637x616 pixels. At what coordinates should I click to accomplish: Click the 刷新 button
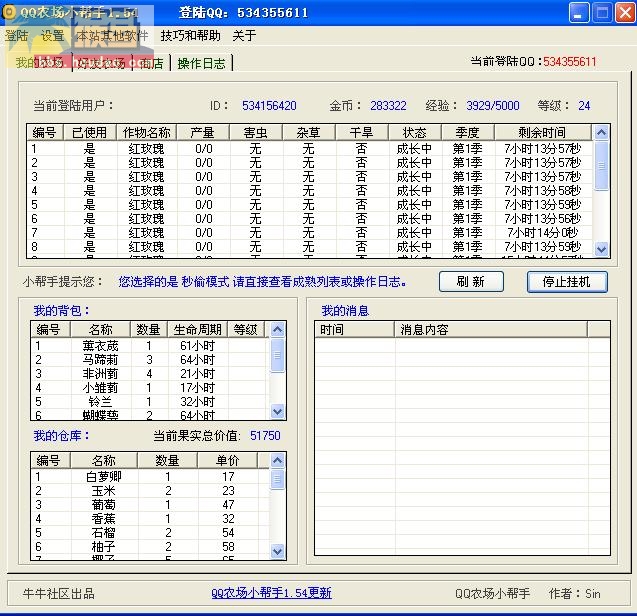(471, 282)
